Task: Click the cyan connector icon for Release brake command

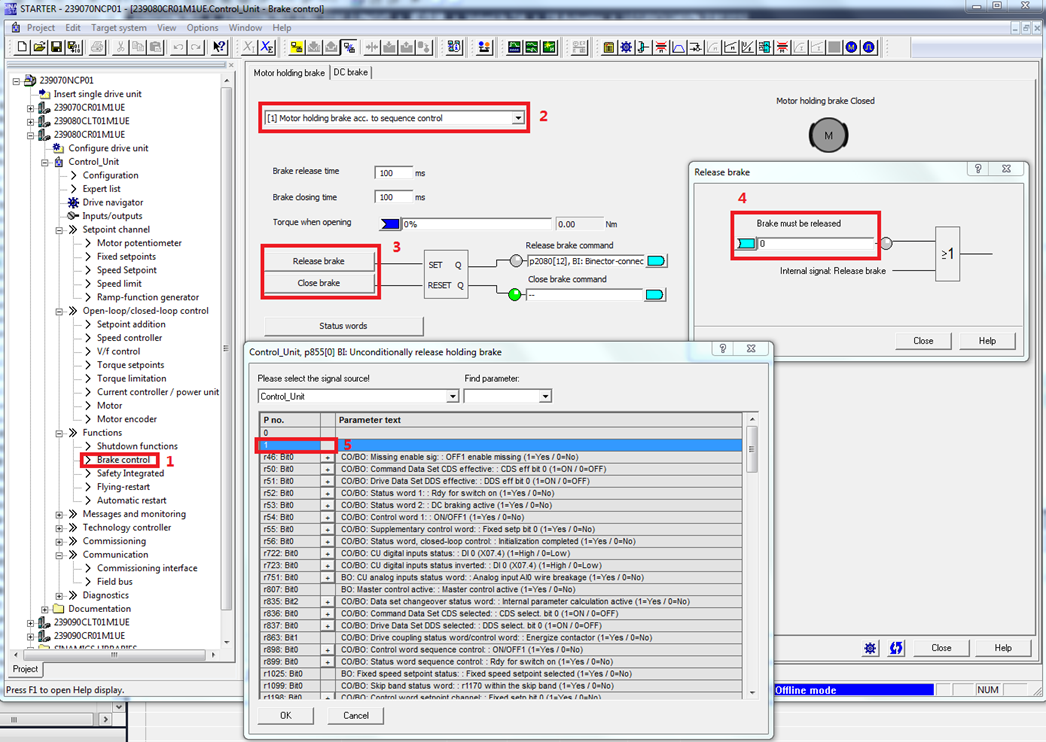Action: pos(655,261)
